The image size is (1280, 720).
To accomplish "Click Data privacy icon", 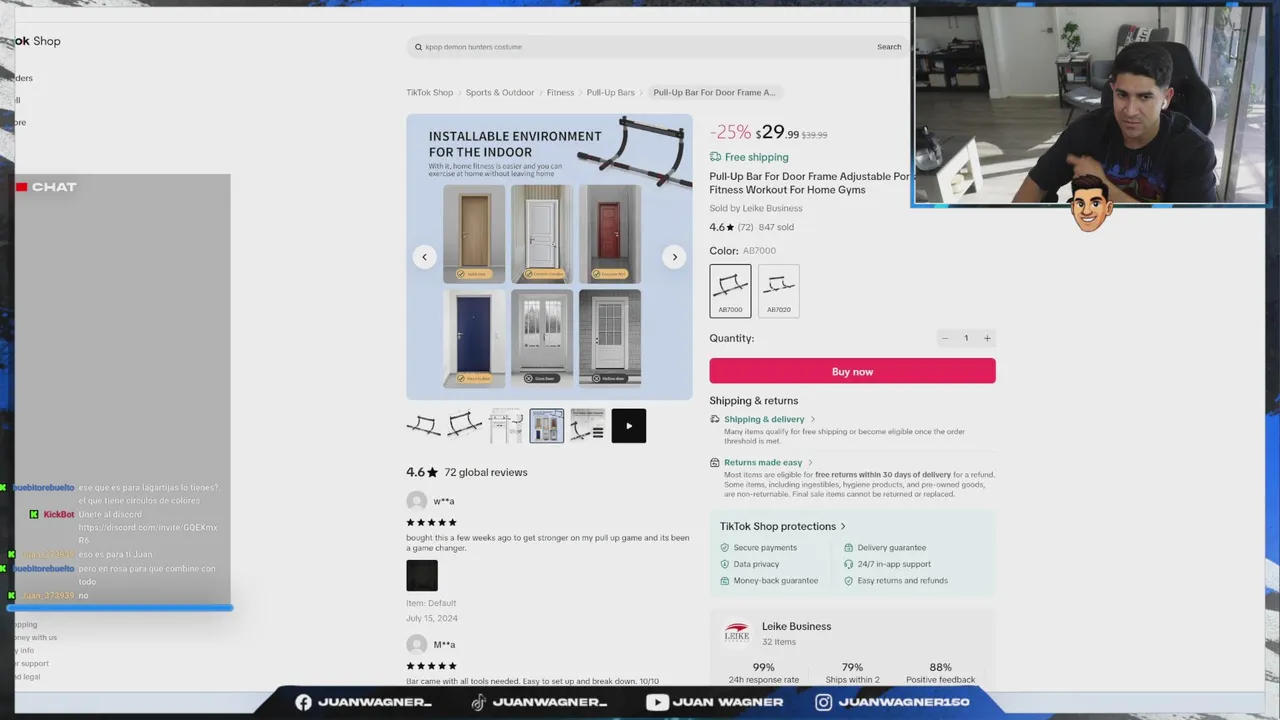I will click(725, 564).
